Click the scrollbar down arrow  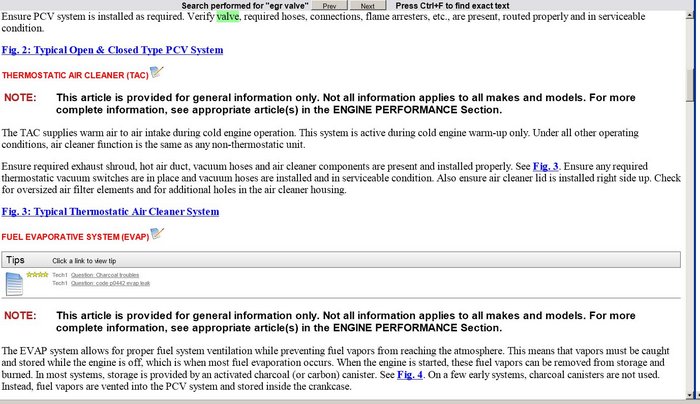click(690, 395)
